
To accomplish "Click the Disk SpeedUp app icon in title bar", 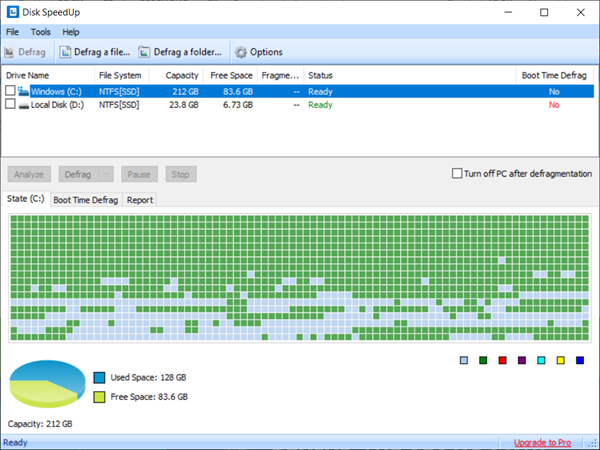I will coord(13,12).
